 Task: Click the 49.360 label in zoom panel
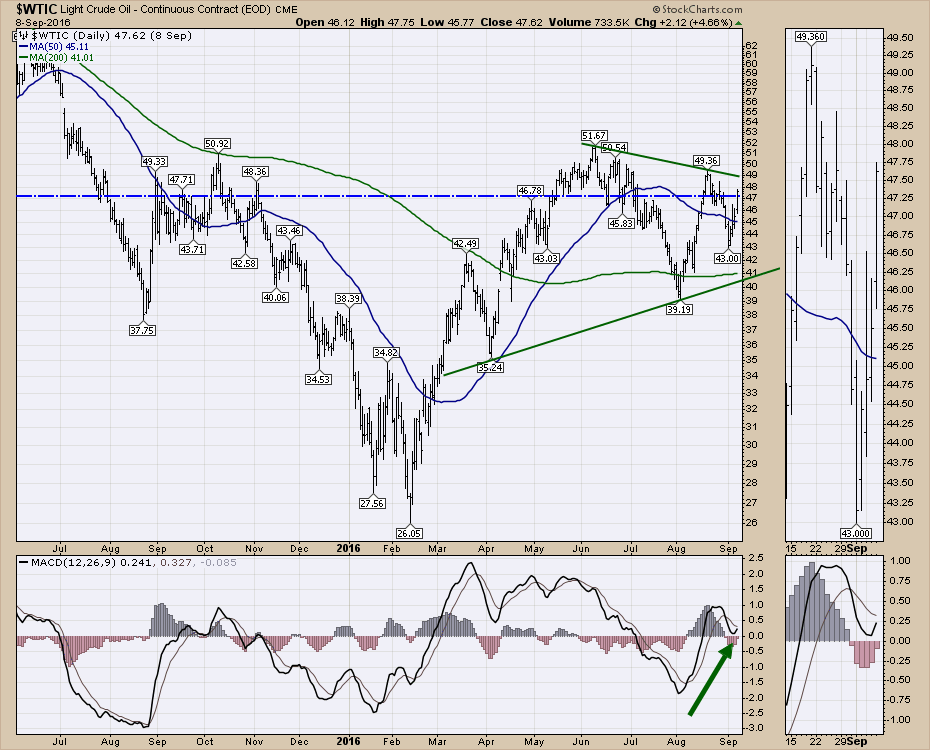click(x=811, y=37)
